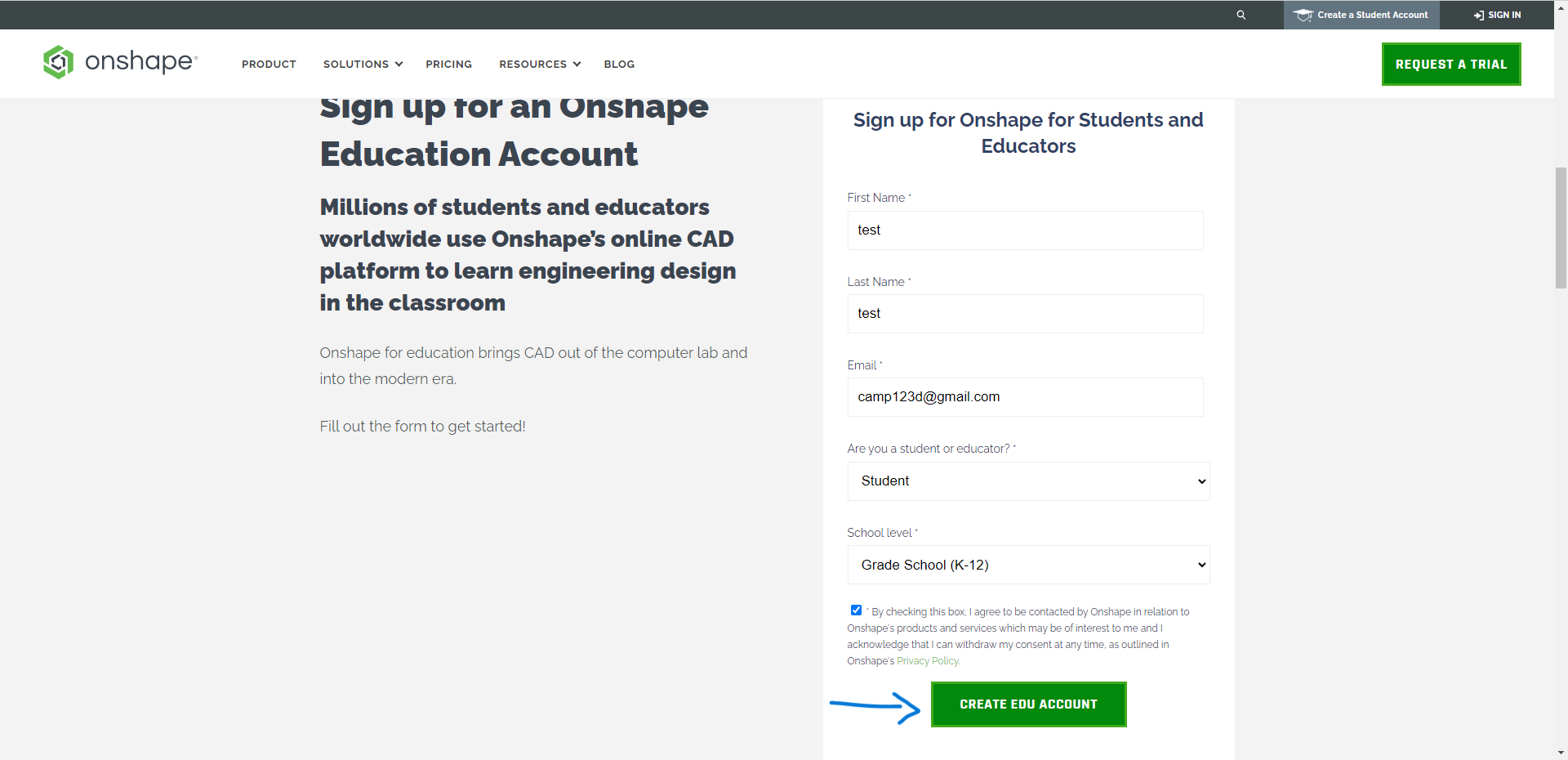Click the scrollbar up arrow

click(1560, 7)
